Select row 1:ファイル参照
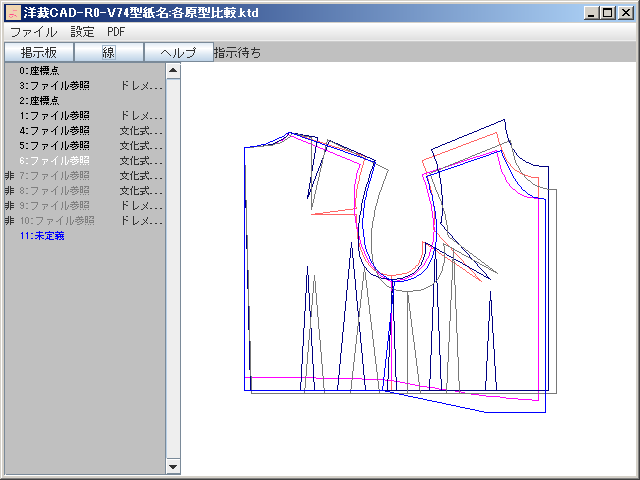The height and width of the screenshot is (480, 640). 85,116
